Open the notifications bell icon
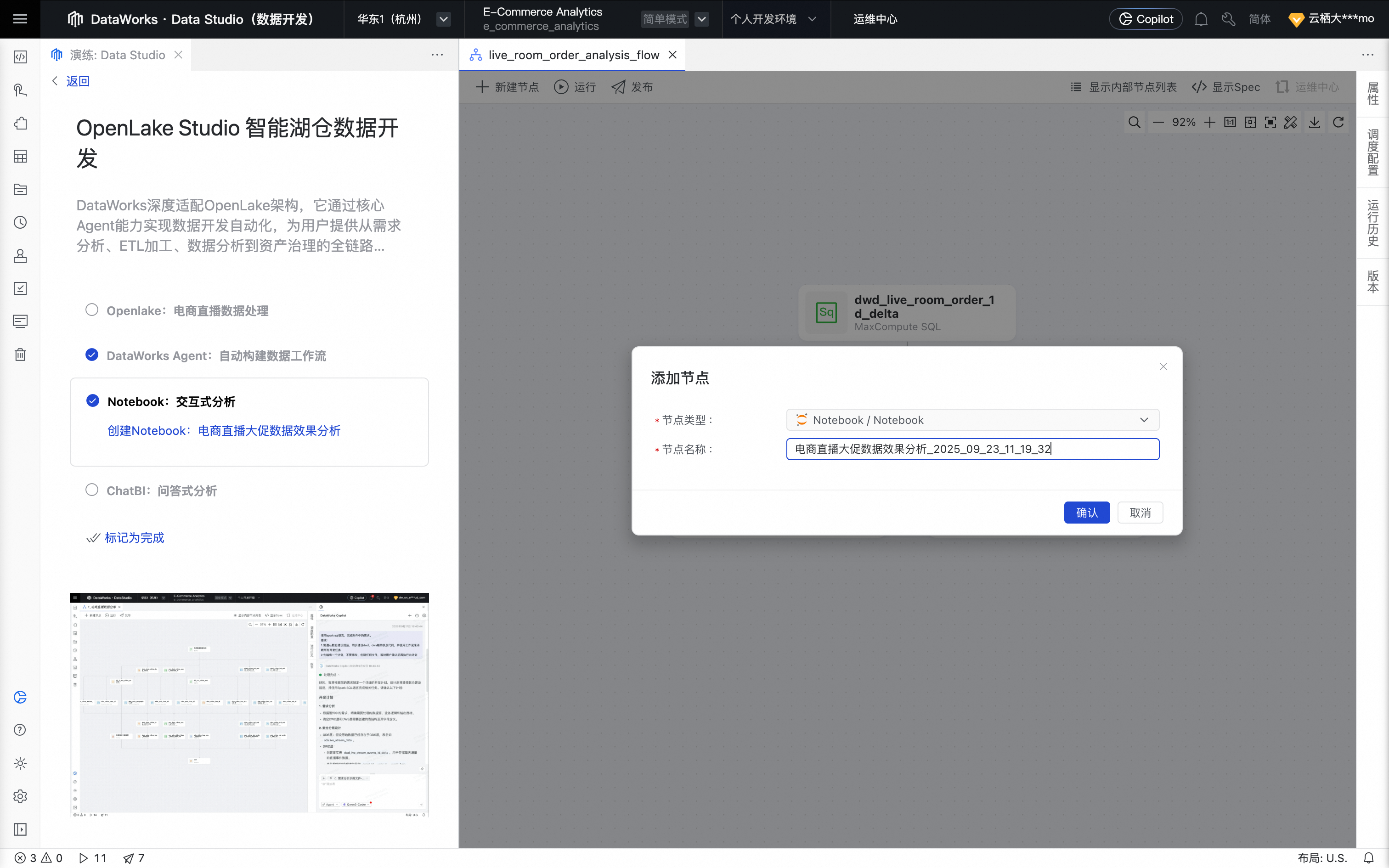 click(1201, 19)
